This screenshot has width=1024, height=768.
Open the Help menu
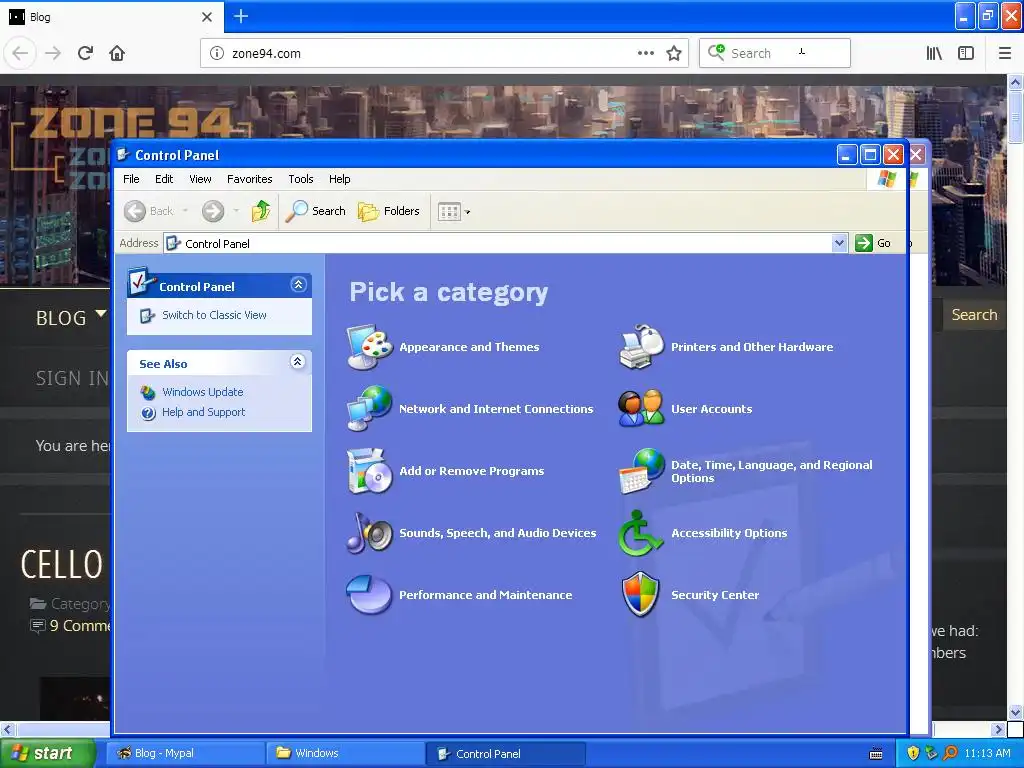(340, 179)
